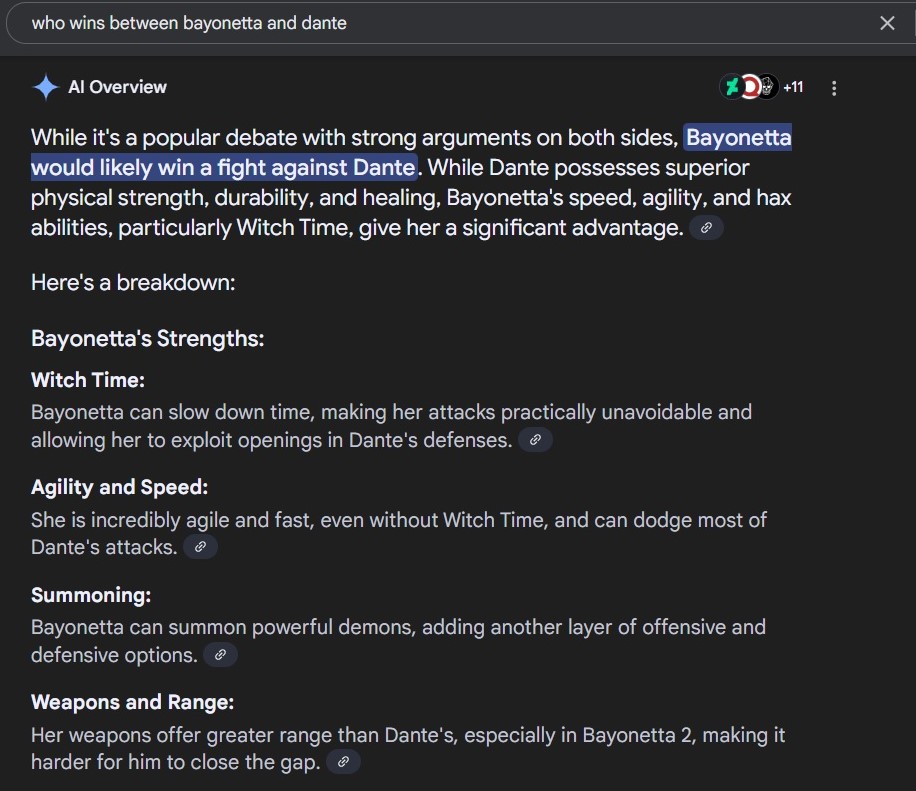916x791 pixels.
Task: Click the 'AI Overview' label
Action: 117,87
